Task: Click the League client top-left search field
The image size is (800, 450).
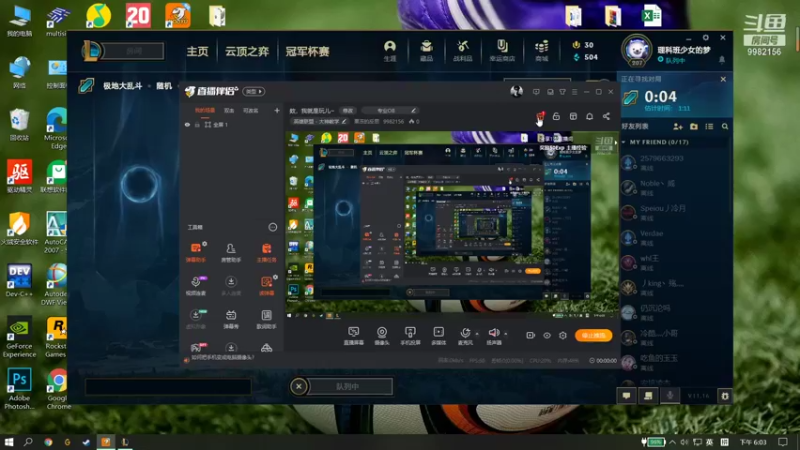Action: [x=135, y=51]
